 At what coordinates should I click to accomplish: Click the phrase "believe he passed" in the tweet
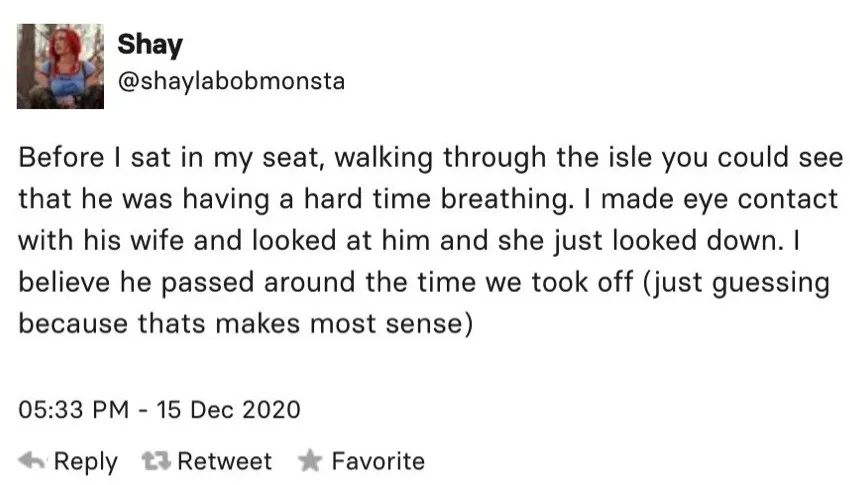tap(136, 283)
